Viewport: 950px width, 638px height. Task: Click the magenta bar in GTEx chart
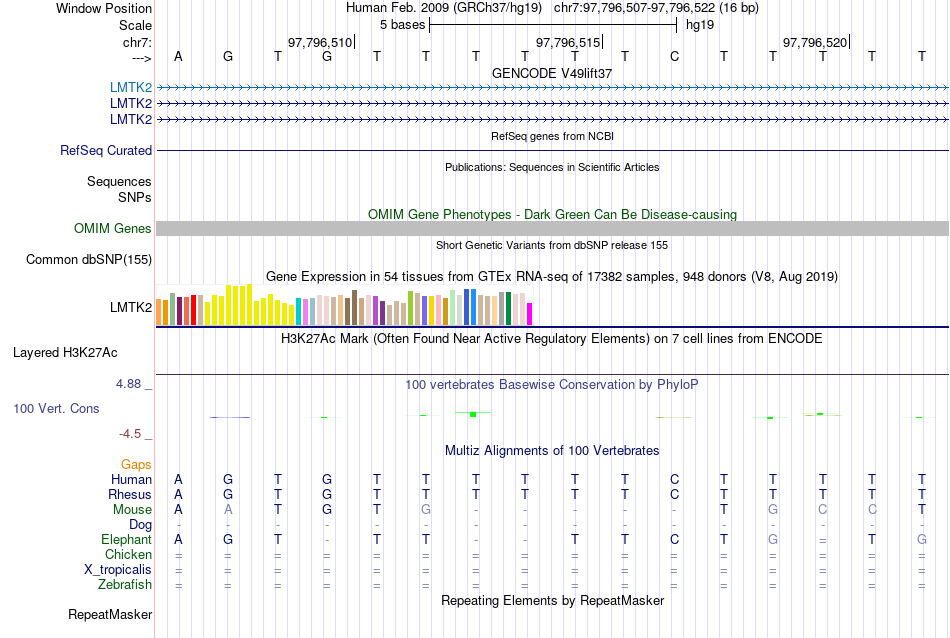coord(530,314)
